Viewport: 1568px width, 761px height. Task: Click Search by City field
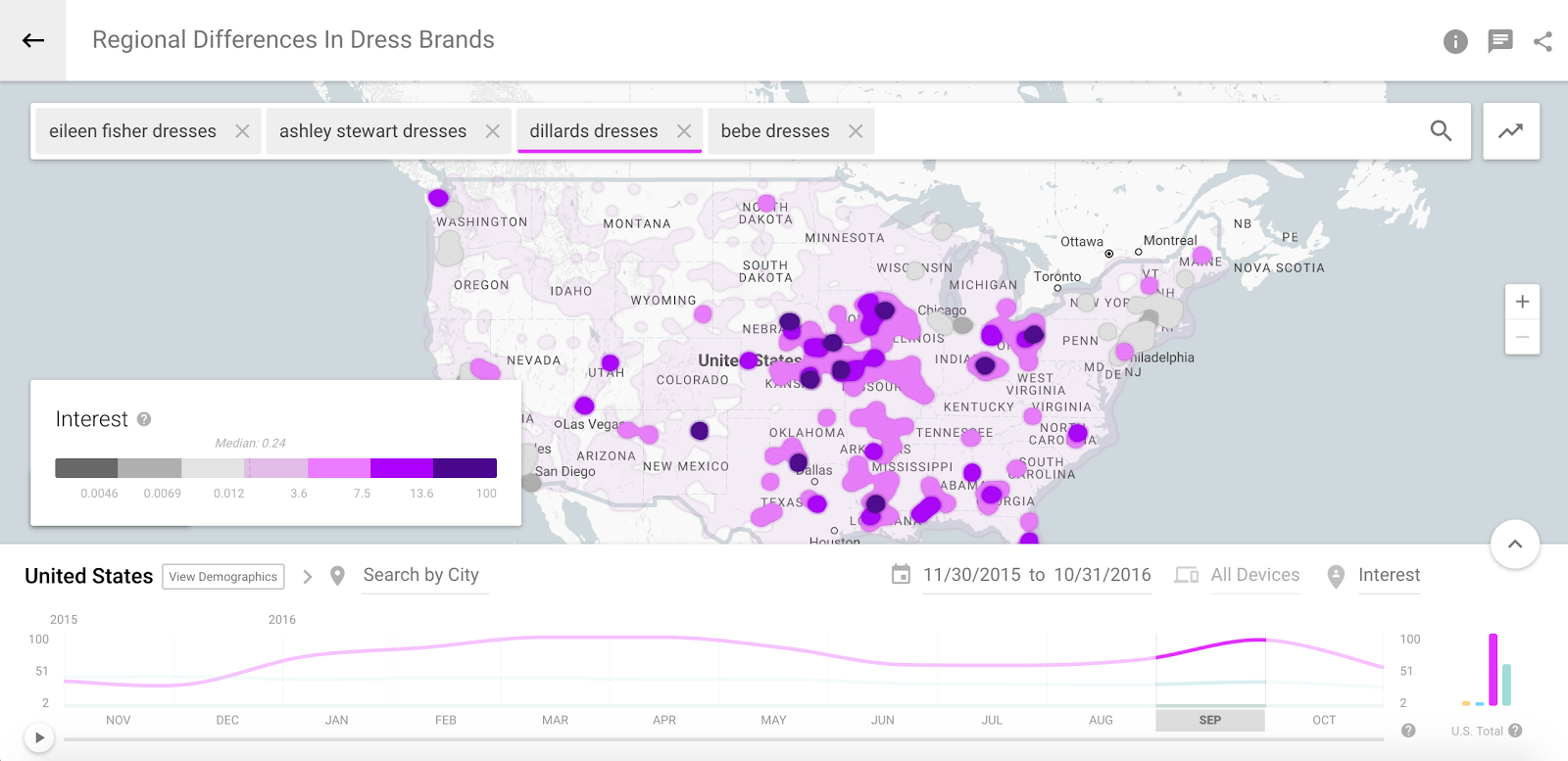point(425,576)
